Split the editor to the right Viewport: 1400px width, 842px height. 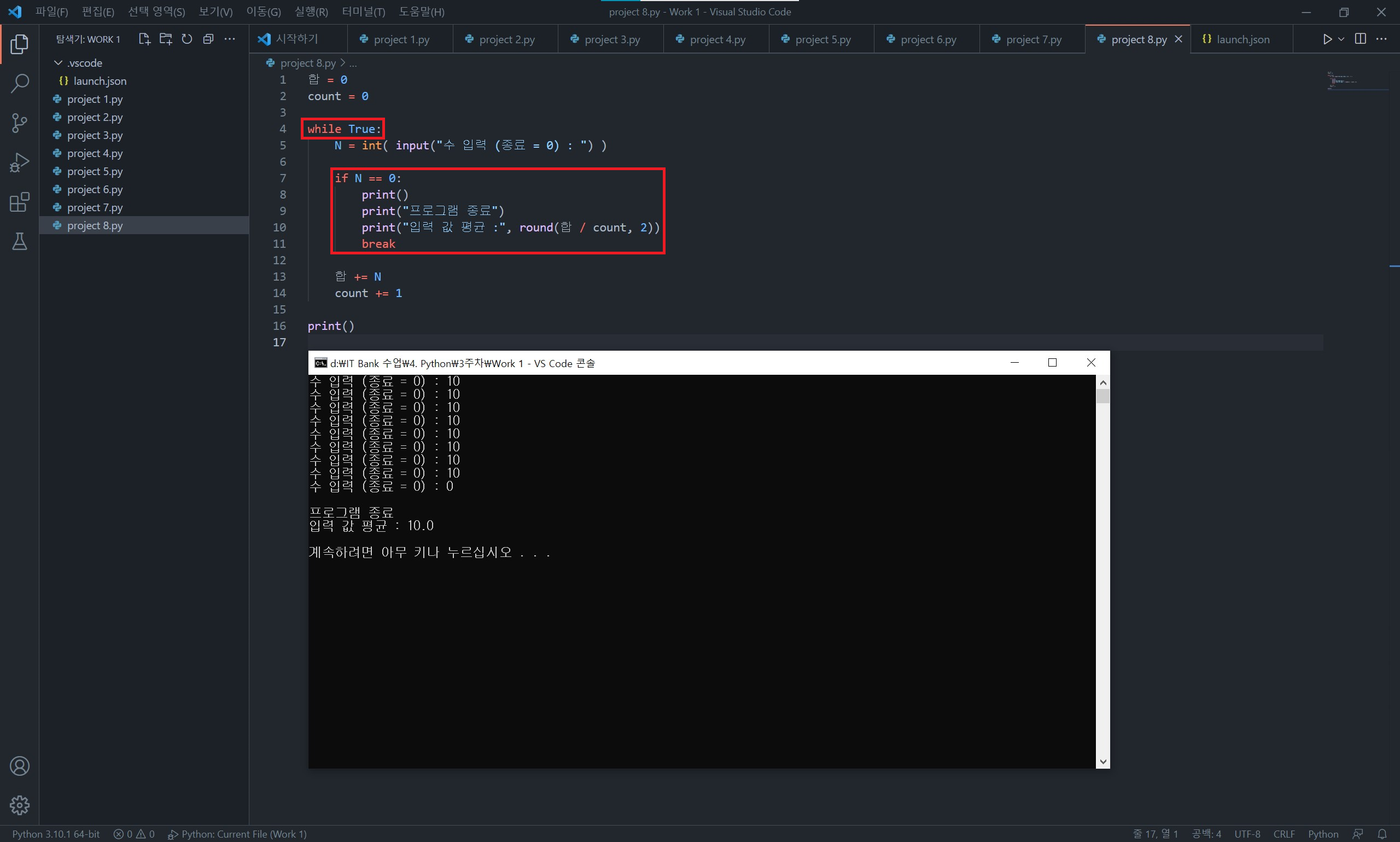click(1360, 39)
